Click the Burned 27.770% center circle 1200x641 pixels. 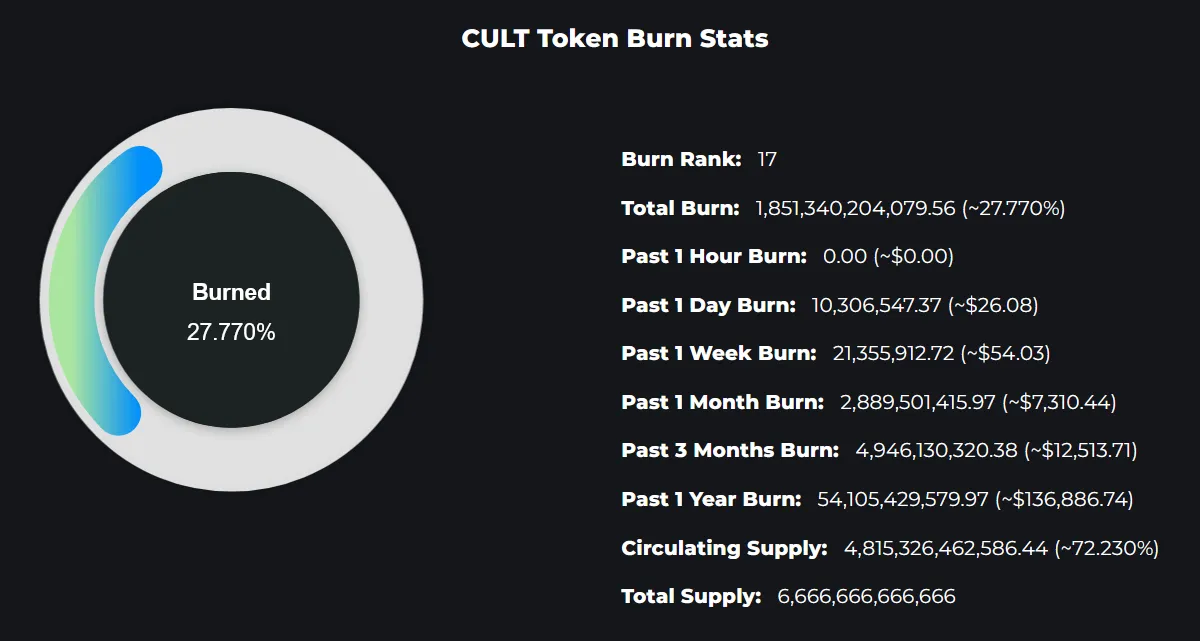point(231,300)
